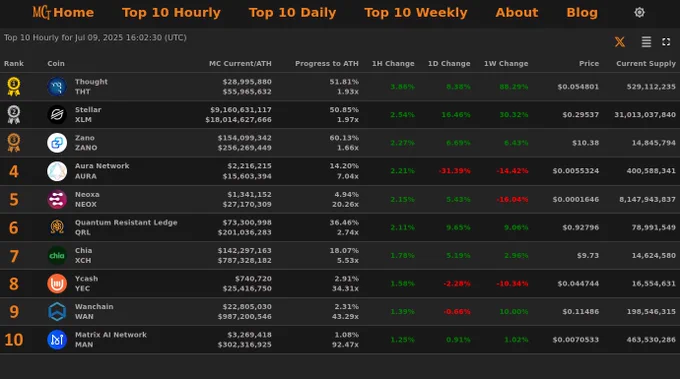Click the Quantum Resistant Ledger logo
Screen dimensions: 680x379
[57, 227]
